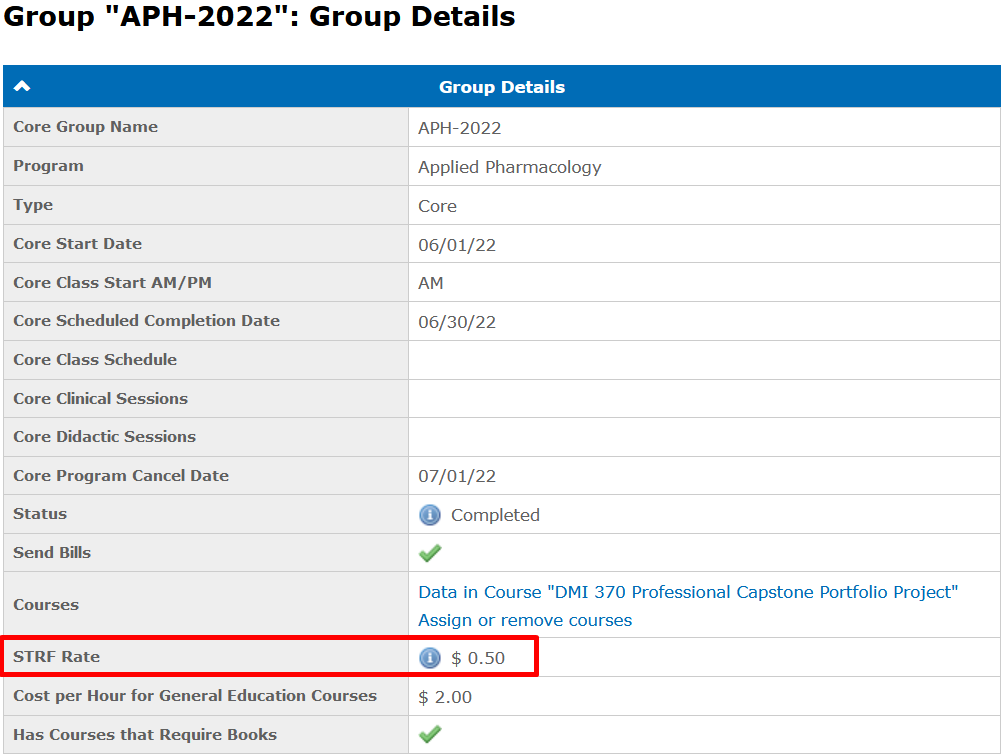Click the Core Group Name label
Image resolution: width=1003 pixels, height=756 pixels.
click(86, 127)
